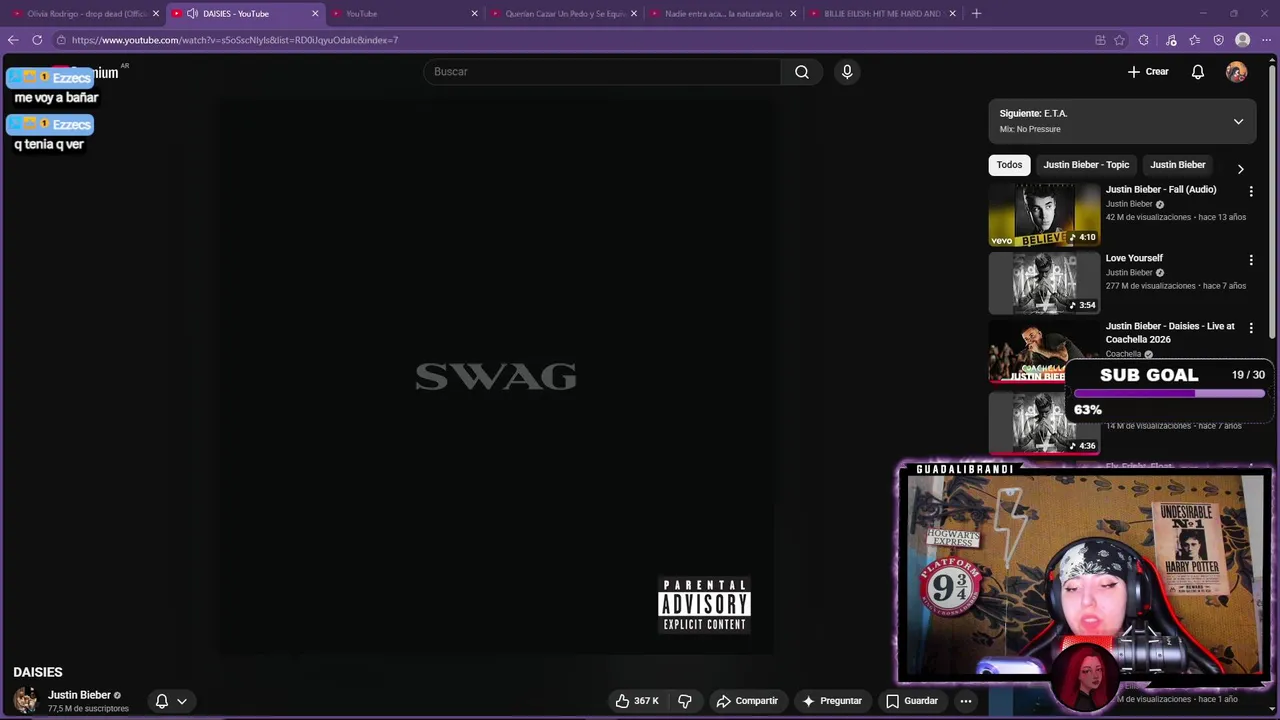Click the Preguntar button
The image size is (1280, 720).
[x=832, y=701]
